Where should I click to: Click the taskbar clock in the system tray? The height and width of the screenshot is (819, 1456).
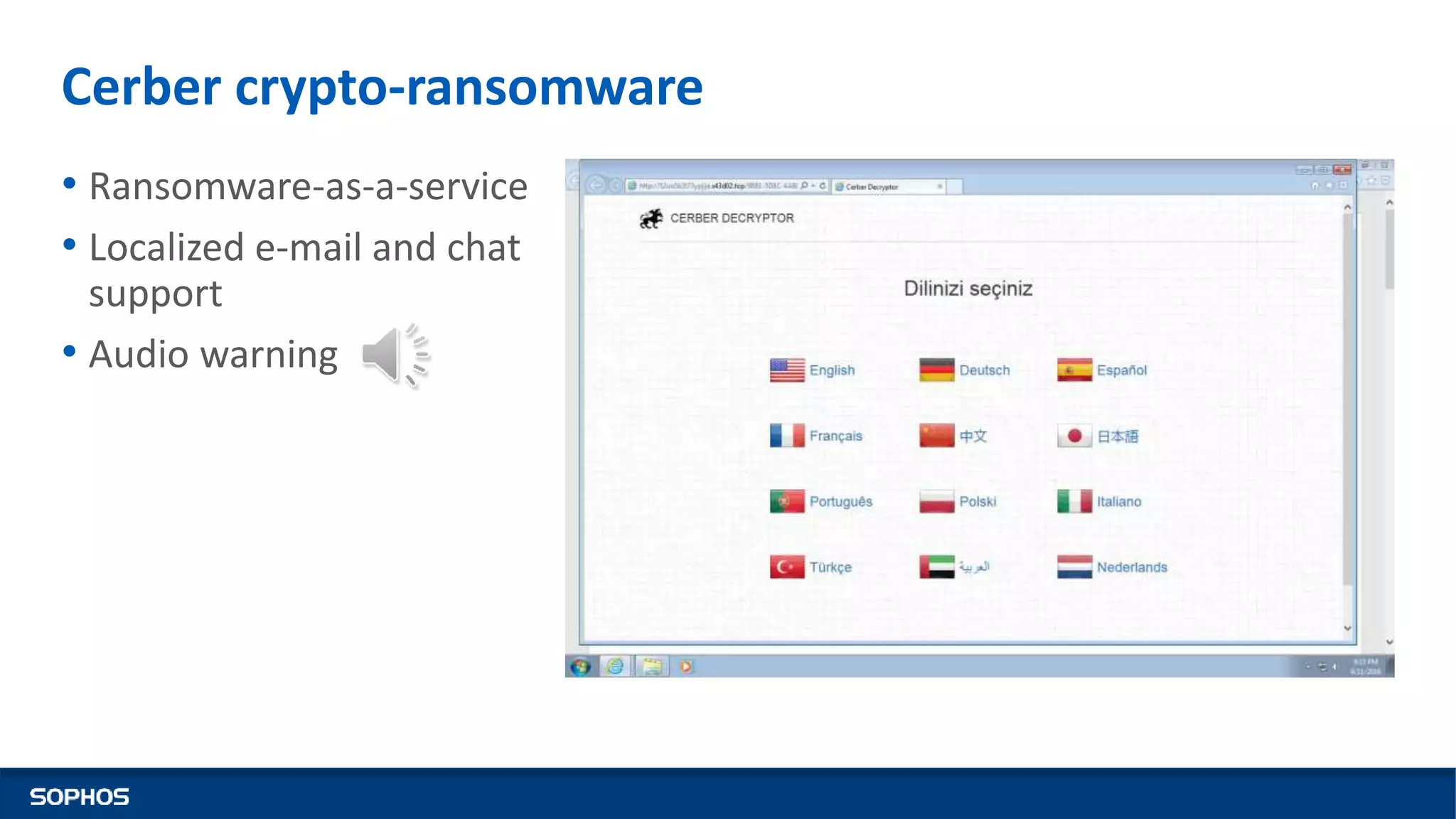pos(1365,666)
